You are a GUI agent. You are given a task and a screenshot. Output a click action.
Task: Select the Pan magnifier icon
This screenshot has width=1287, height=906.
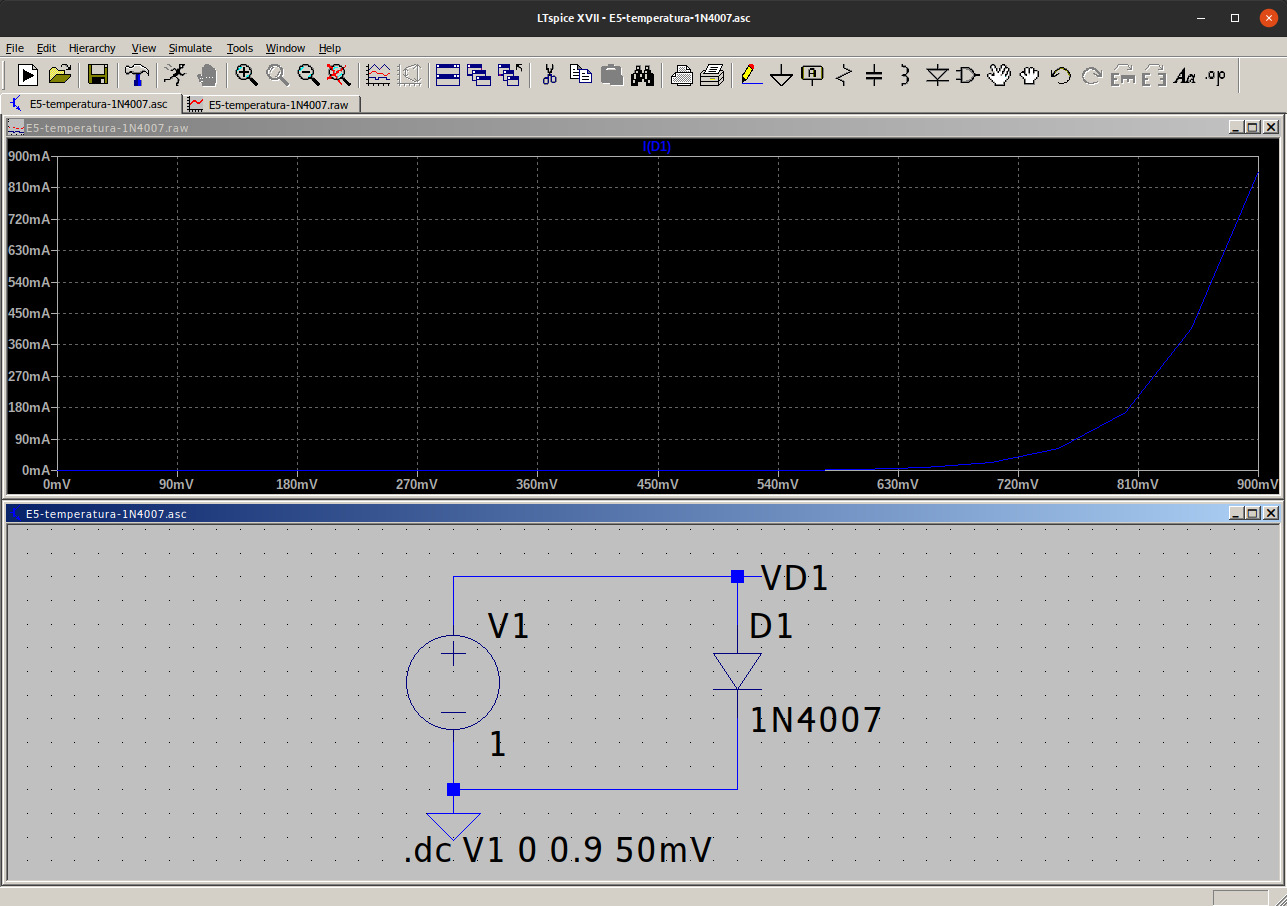click(277, 74)
